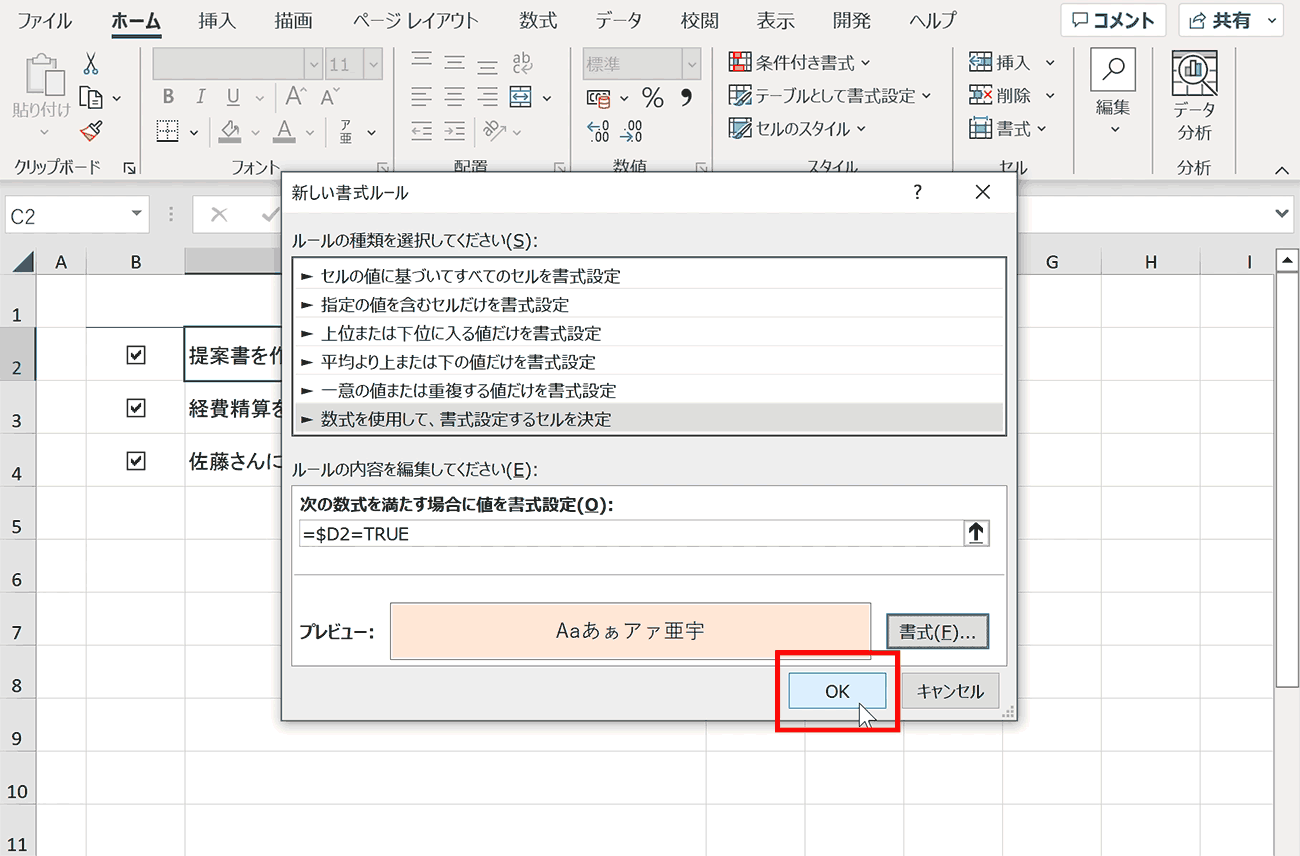Switch to the データ tab
The width and height of the screenshot is (1300, 856).
click(619, 20)
